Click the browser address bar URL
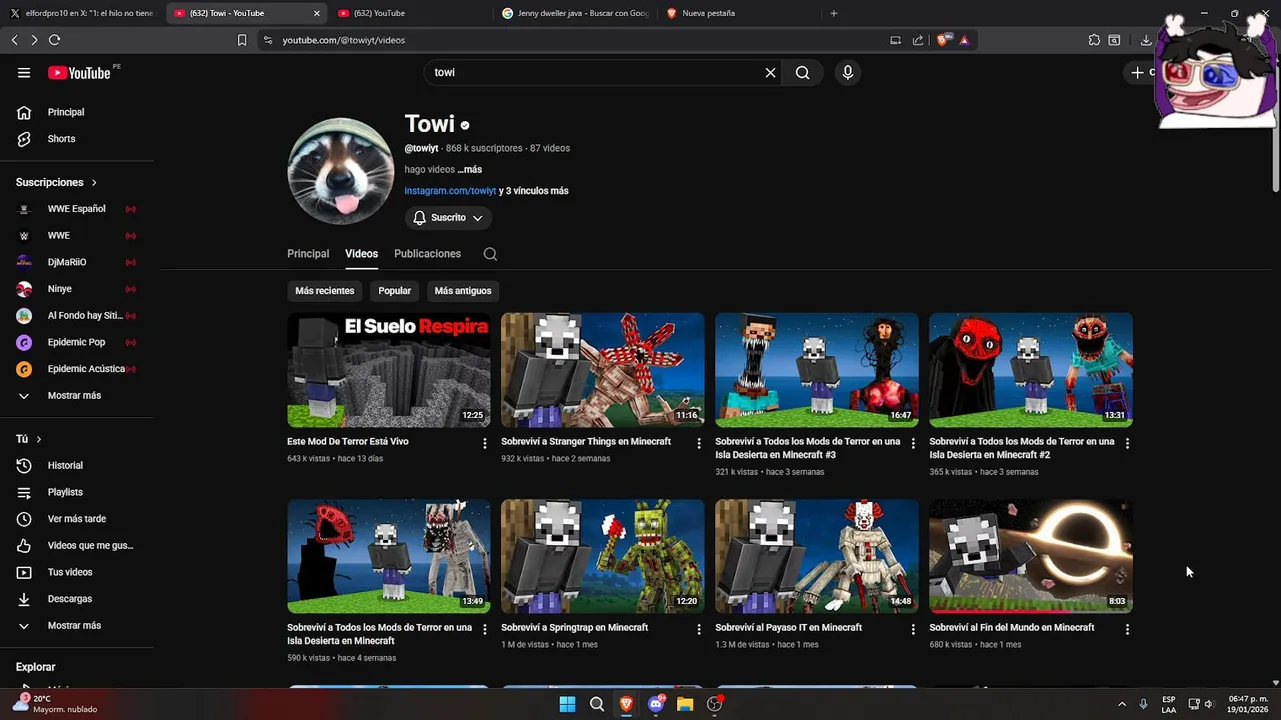This screenshot has width=1281, height=720. 343,40
